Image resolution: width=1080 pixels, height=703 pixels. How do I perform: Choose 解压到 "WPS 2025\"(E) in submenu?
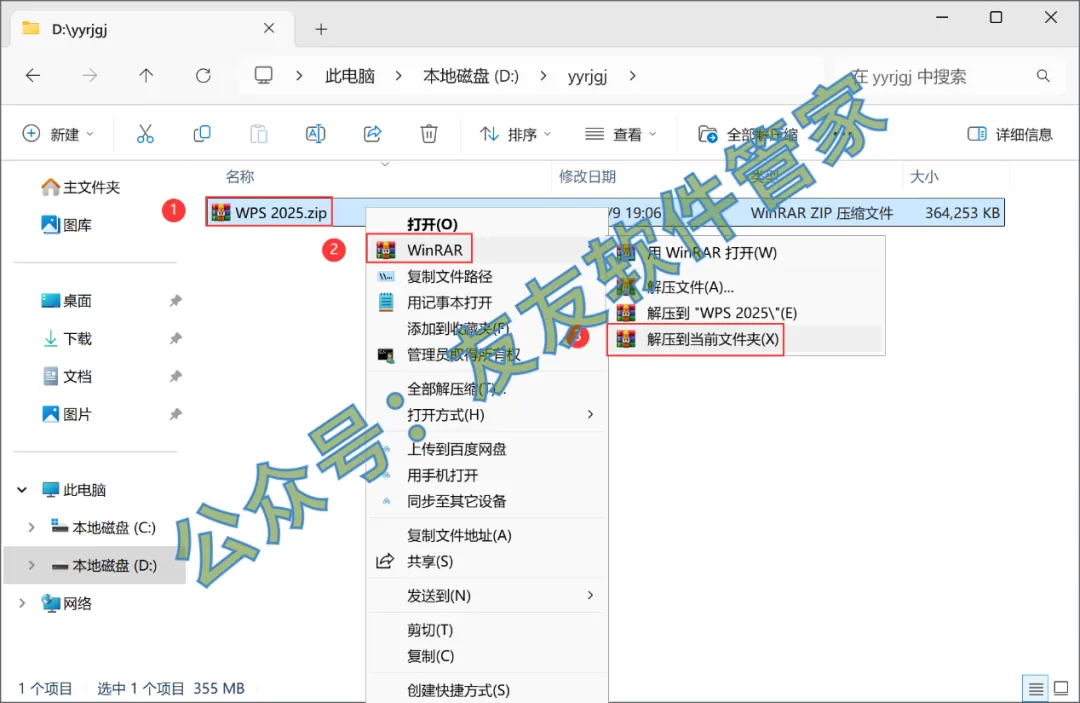point(721,313)
